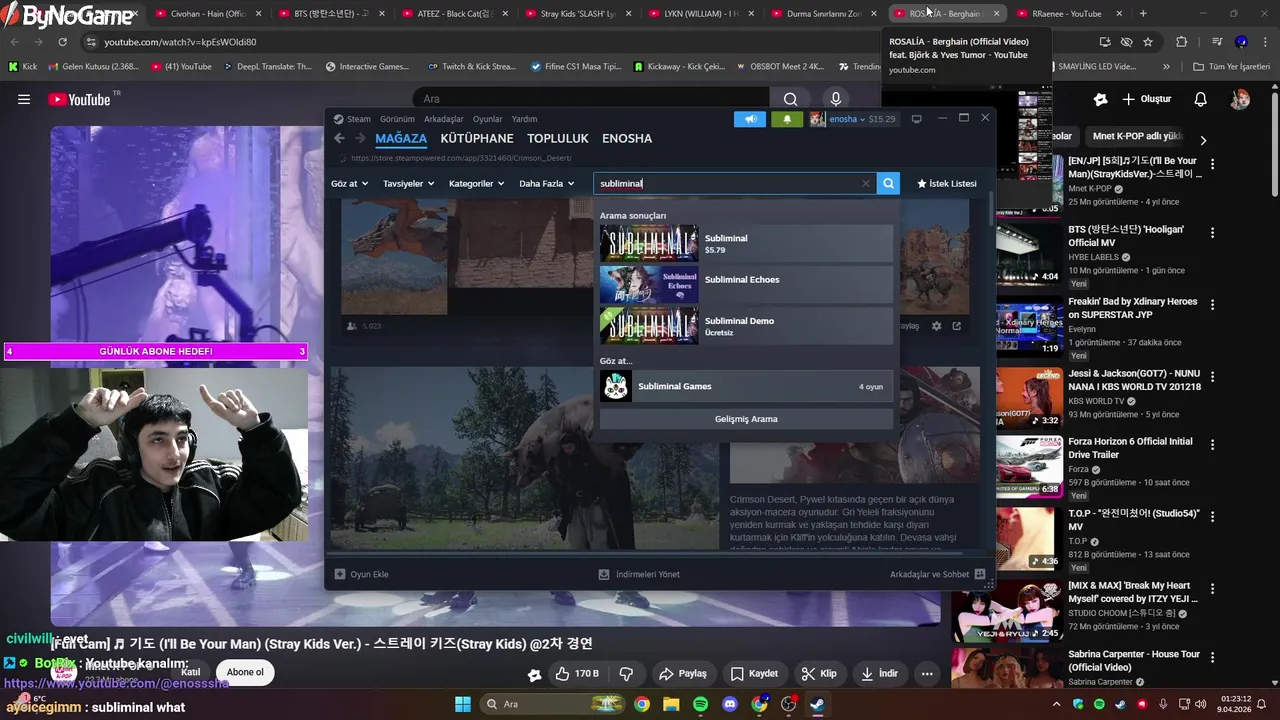Select the Subliminal $5.79 search result

coord(746,243)
